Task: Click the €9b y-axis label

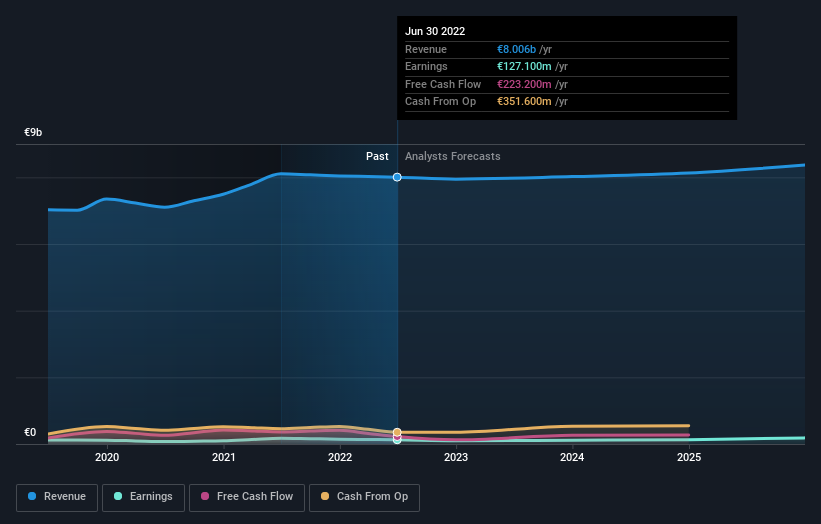Action: (33, 132)
